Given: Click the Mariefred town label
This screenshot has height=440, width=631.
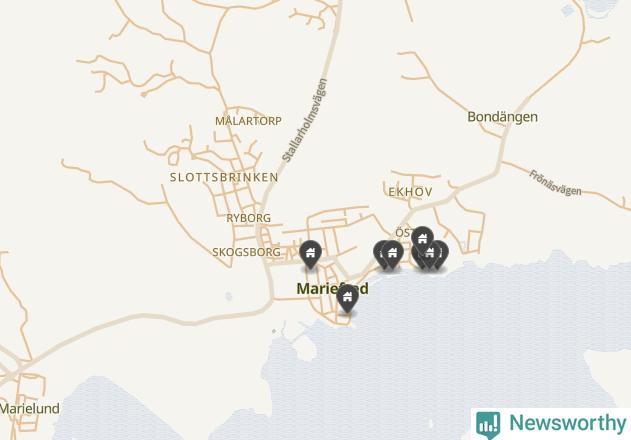Looking at the screenshot, I should [x=332, y=289].
